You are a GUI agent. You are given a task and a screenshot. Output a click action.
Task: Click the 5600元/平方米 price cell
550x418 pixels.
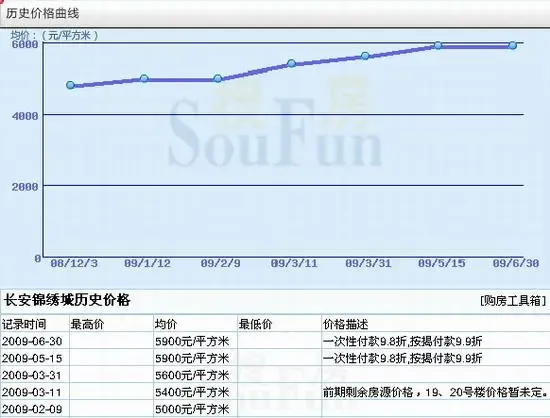(x=192, y=375)
